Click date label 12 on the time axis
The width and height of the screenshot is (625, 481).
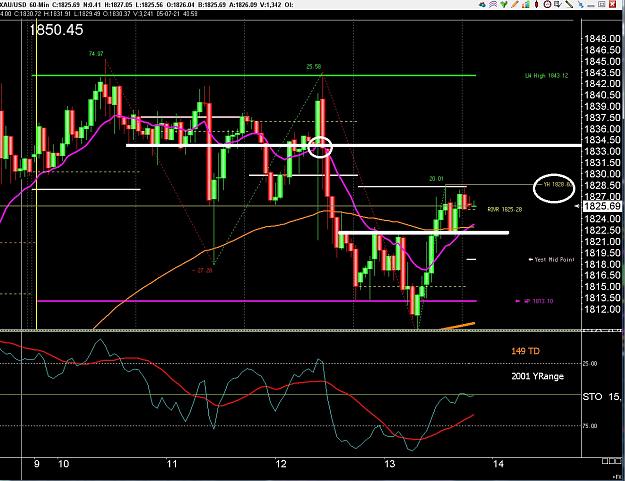[281, 464]
